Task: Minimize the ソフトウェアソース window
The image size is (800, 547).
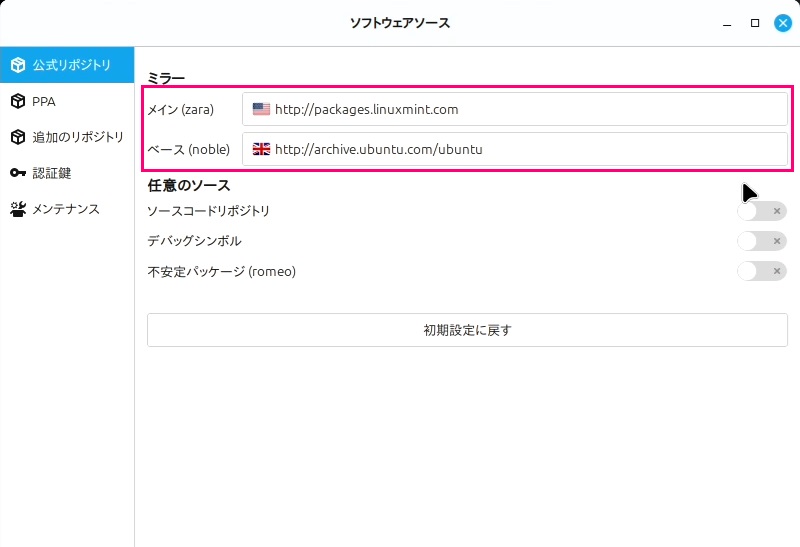Action: [x=728, y=22]
